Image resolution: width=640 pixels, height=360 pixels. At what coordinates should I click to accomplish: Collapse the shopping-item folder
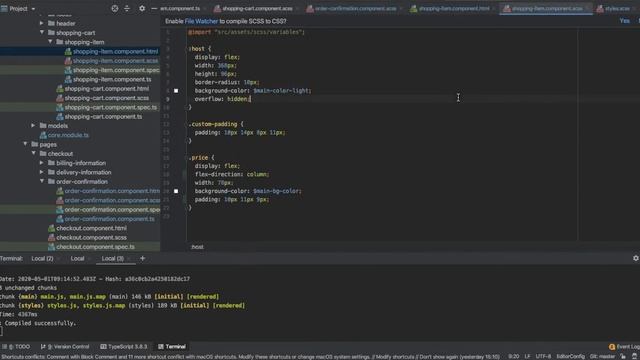[x=50, y=42]
